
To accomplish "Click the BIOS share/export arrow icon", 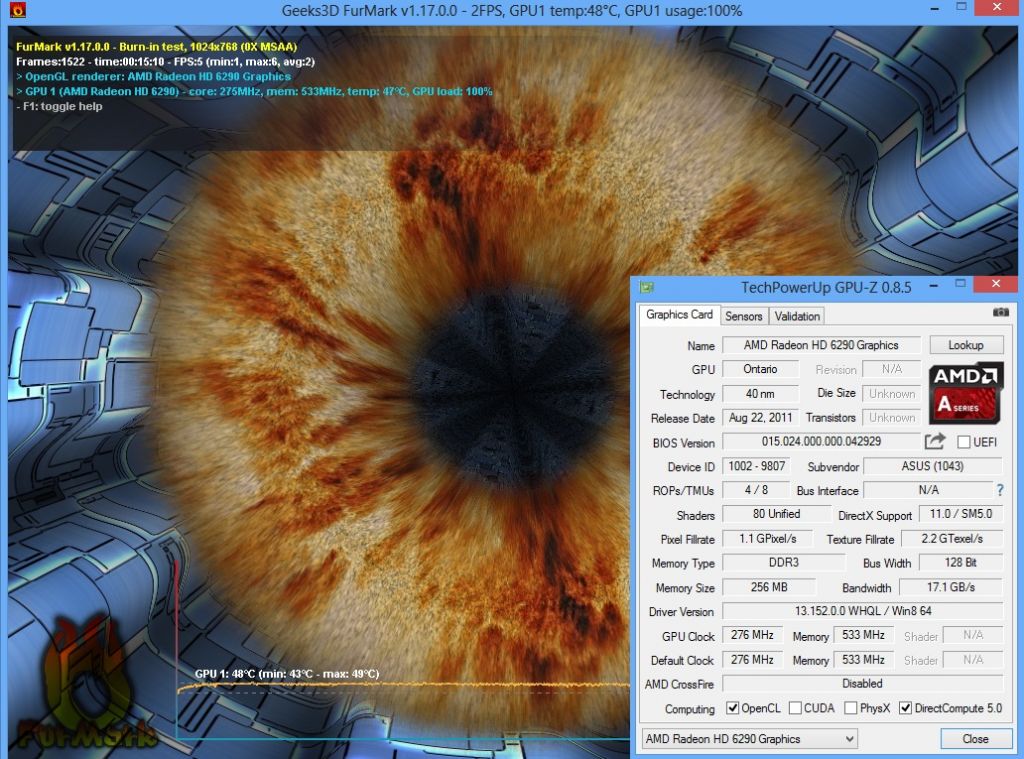I will (x=935, y=442).
